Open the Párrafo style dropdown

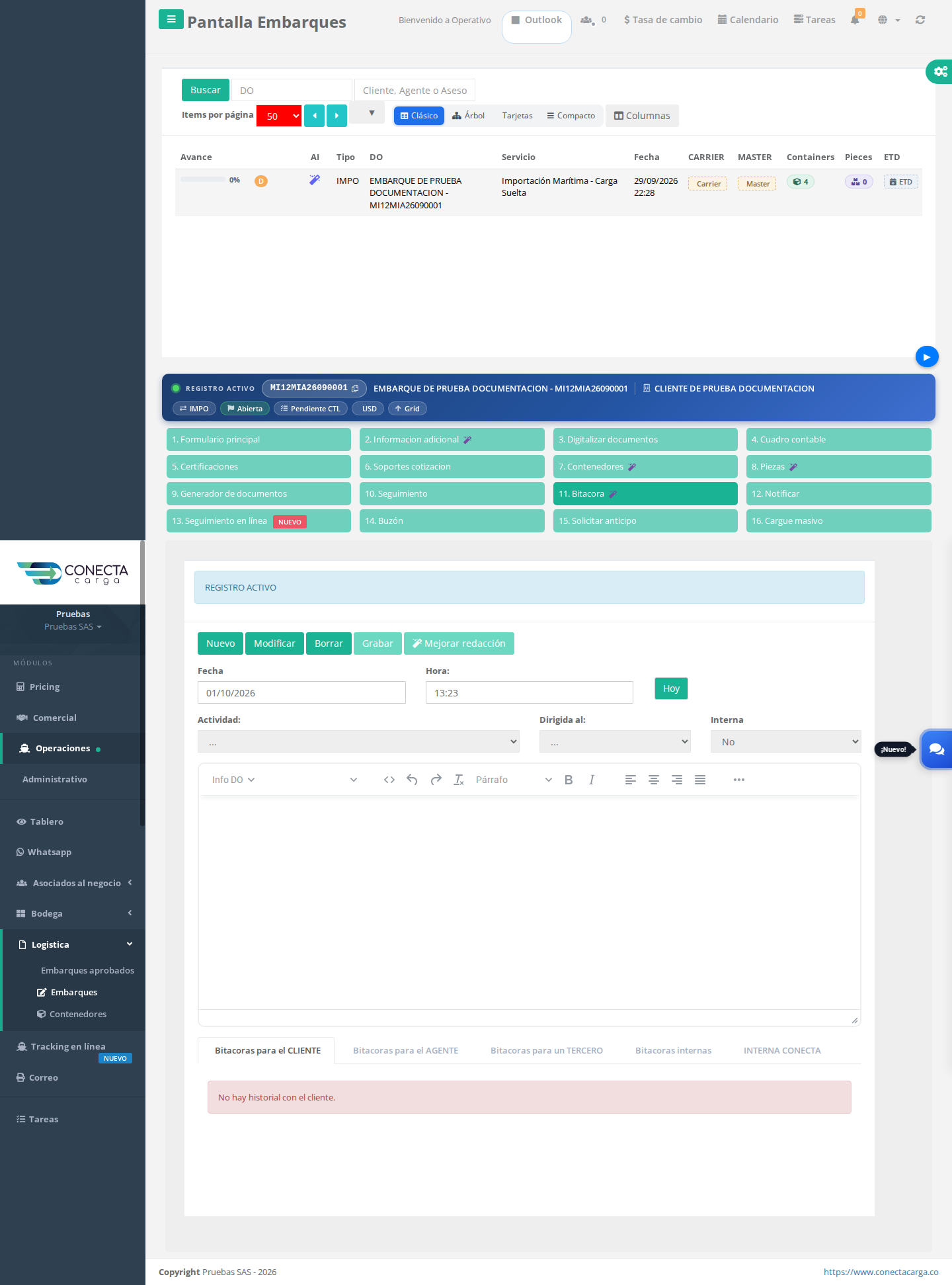point(514,780)
